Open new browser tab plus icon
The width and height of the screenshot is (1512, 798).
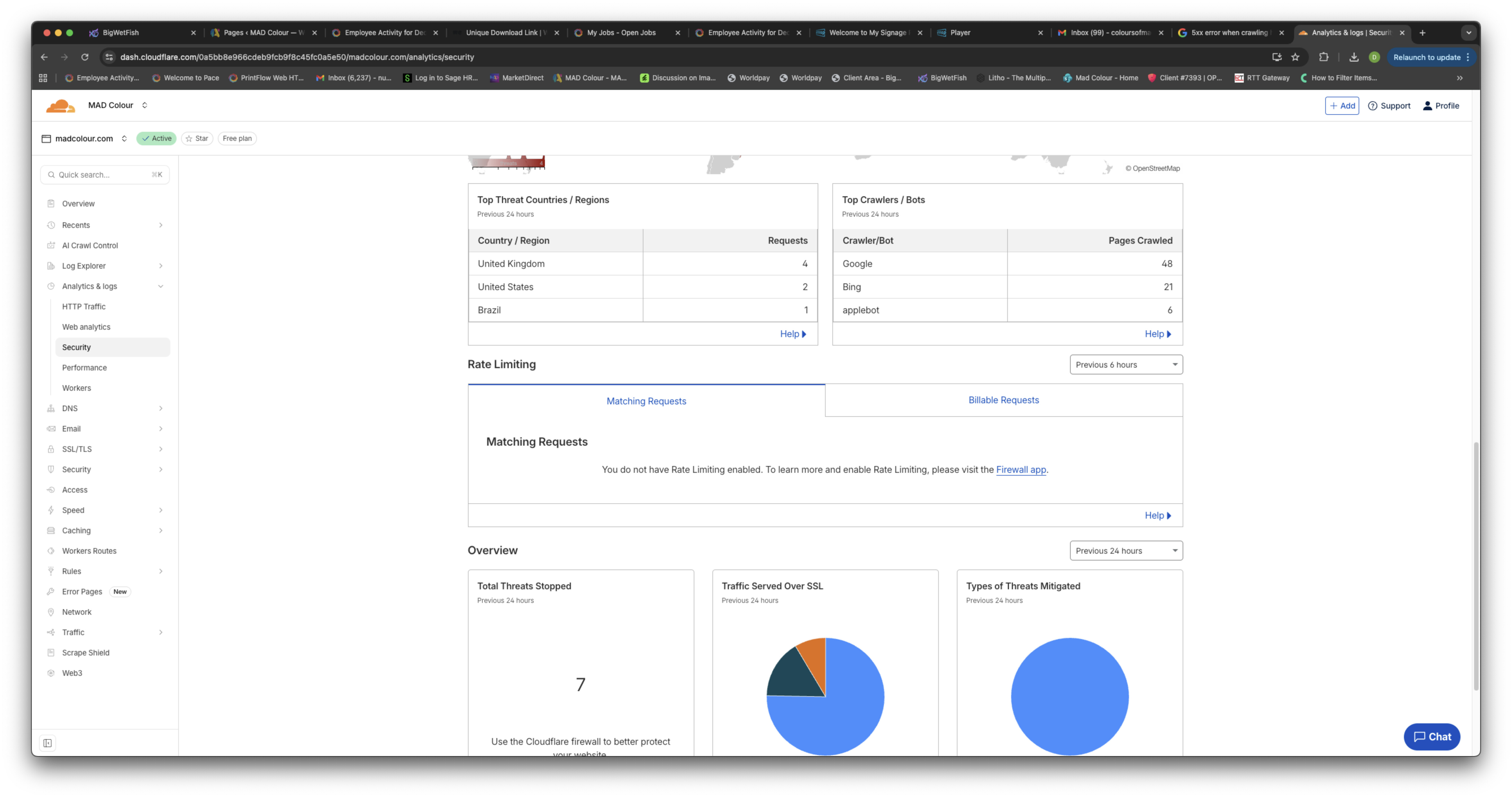[x=1422, y=33]
